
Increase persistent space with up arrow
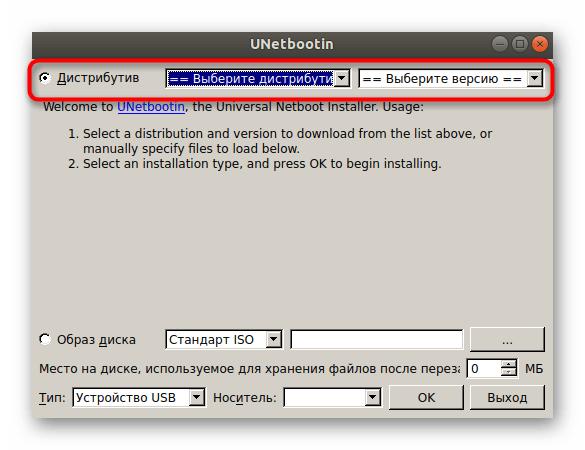[x=509, y=364]
